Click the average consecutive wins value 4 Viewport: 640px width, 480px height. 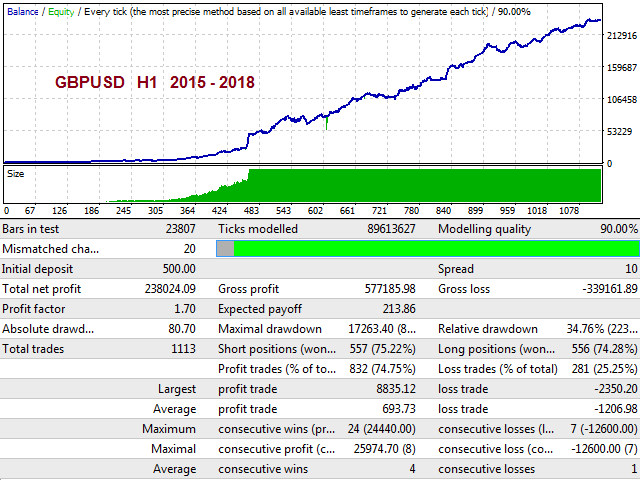(x=412, y=469)
